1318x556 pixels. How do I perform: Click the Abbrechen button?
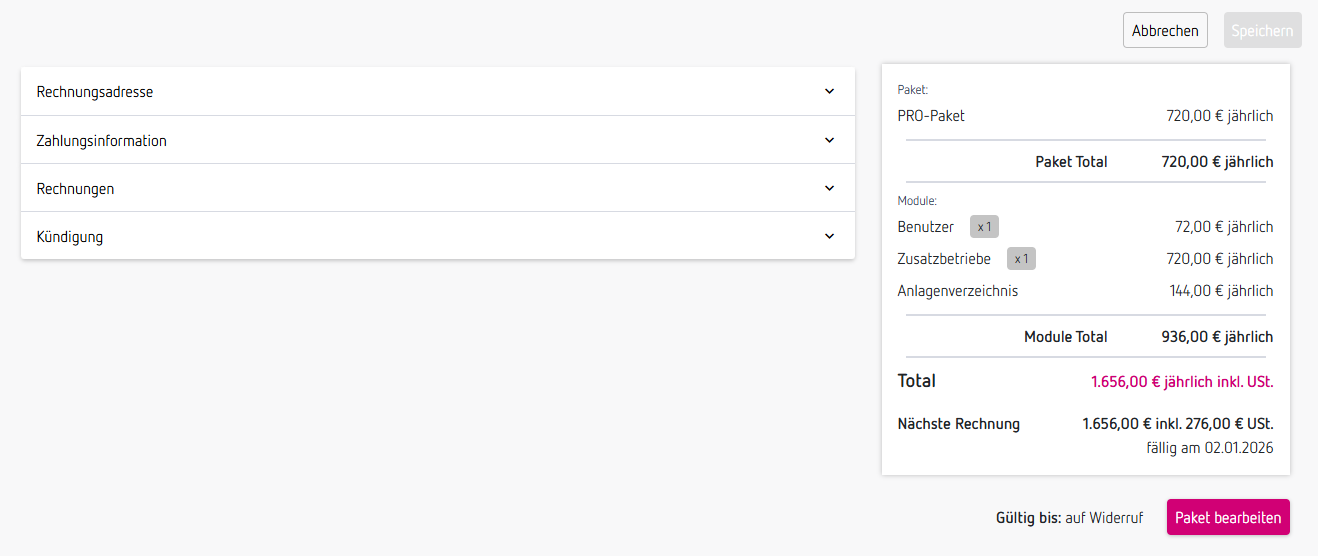coord(1165,30)
